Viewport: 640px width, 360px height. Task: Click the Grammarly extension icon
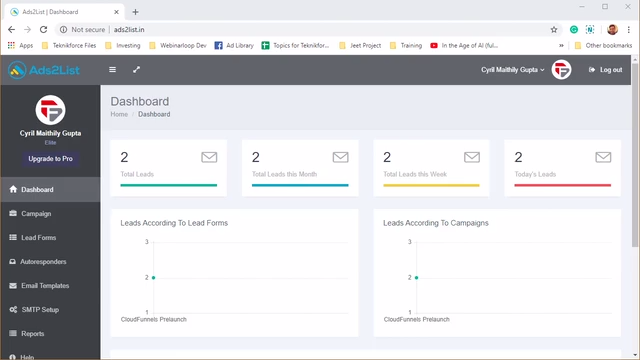[574, 29]
